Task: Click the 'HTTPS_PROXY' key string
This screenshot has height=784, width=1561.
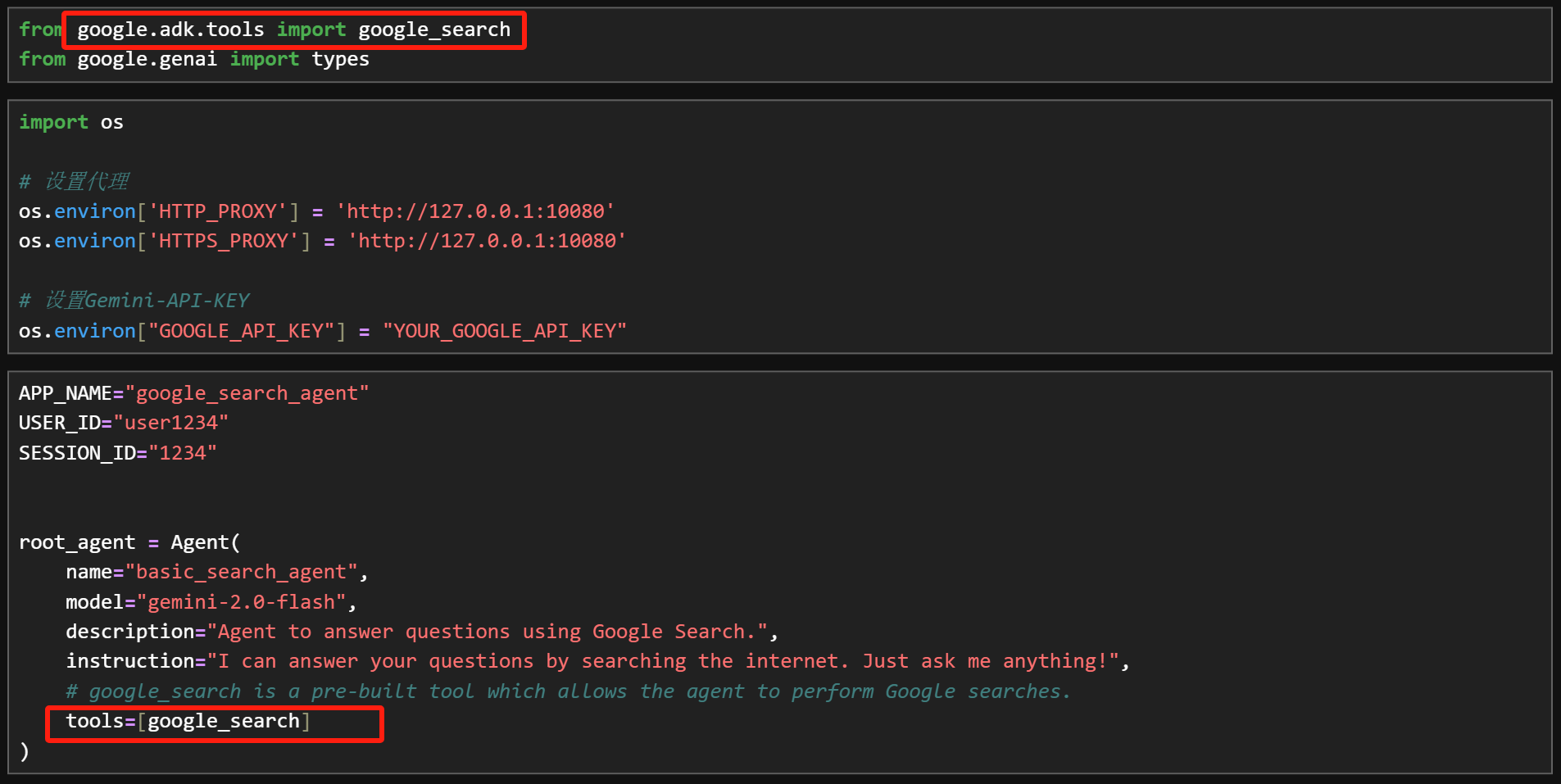Action: point(224,241)
